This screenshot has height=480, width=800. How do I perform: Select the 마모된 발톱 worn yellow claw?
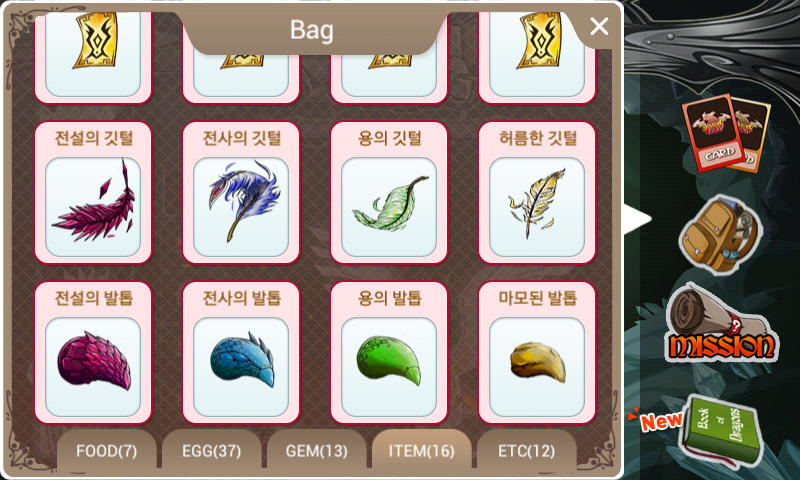[x=537, y=353]
